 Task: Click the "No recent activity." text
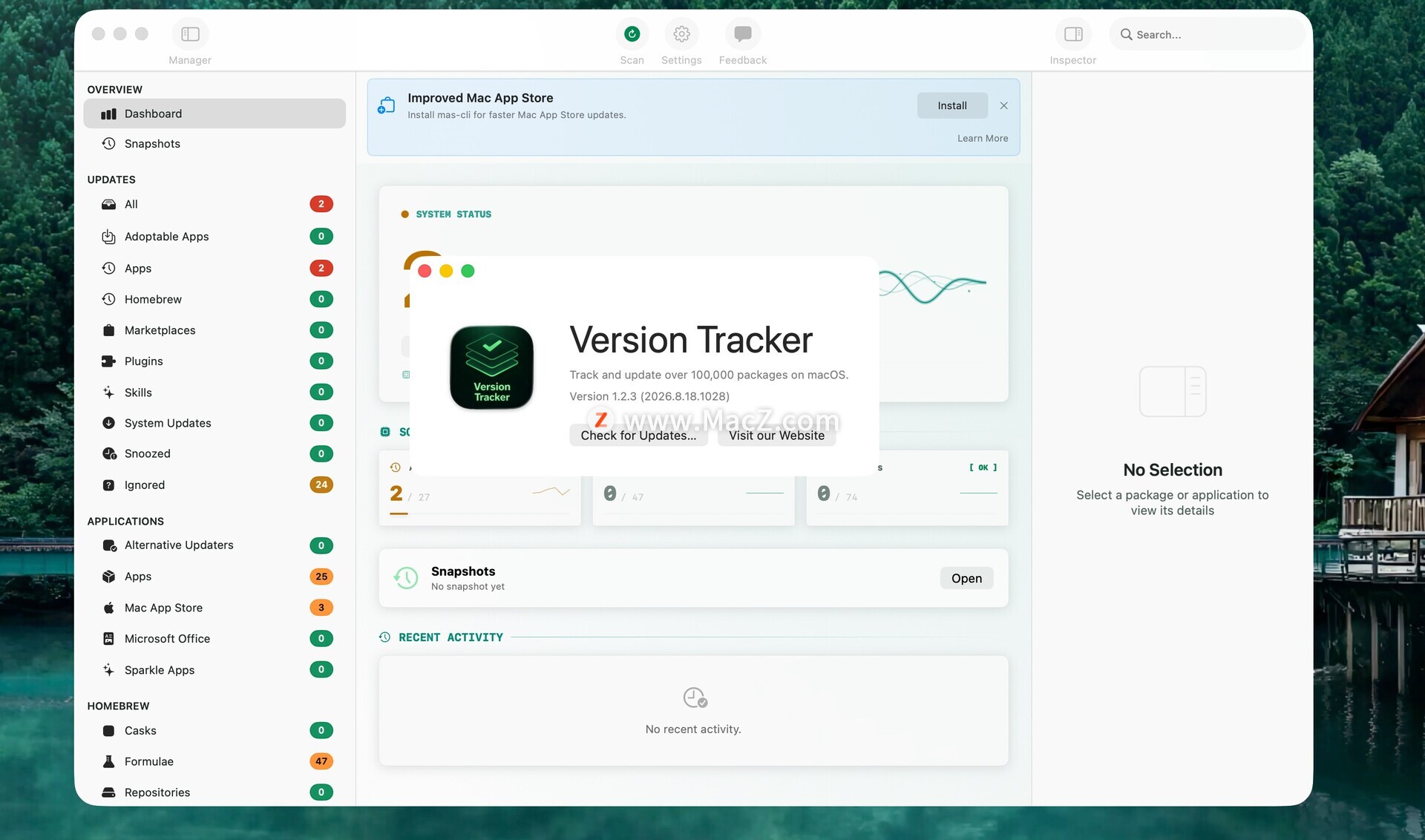pos(693,729)
